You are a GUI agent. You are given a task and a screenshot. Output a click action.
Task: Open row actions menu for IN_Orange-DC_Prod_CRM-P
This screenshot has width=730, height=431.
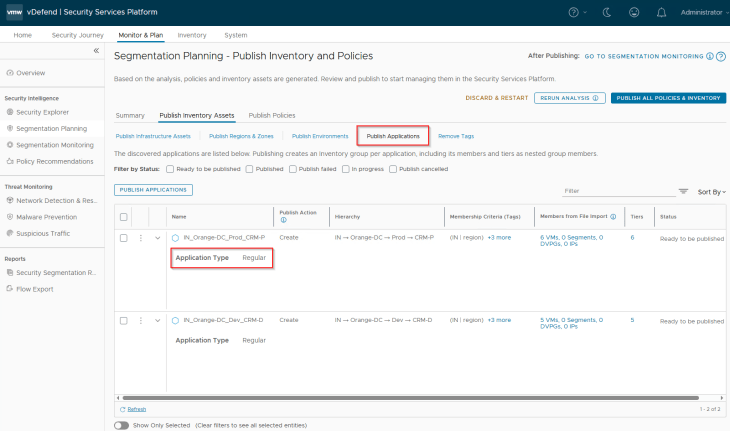point(141,237)
